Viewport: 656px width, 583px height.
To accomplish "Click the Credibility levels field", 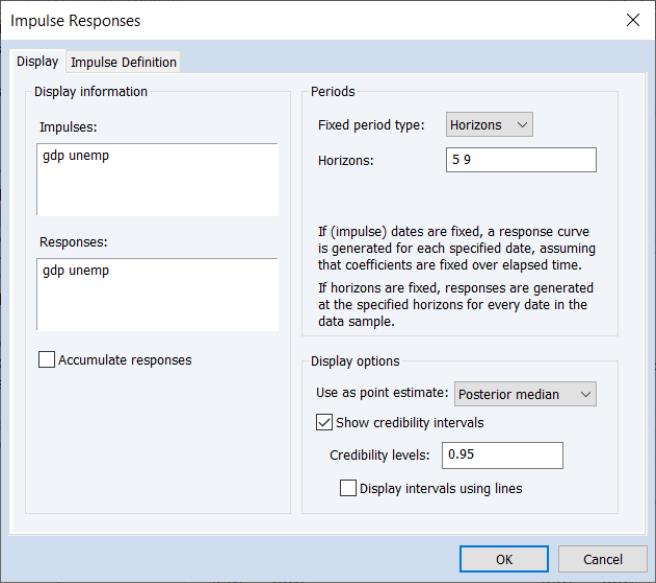I will click(x=502, y=455).
